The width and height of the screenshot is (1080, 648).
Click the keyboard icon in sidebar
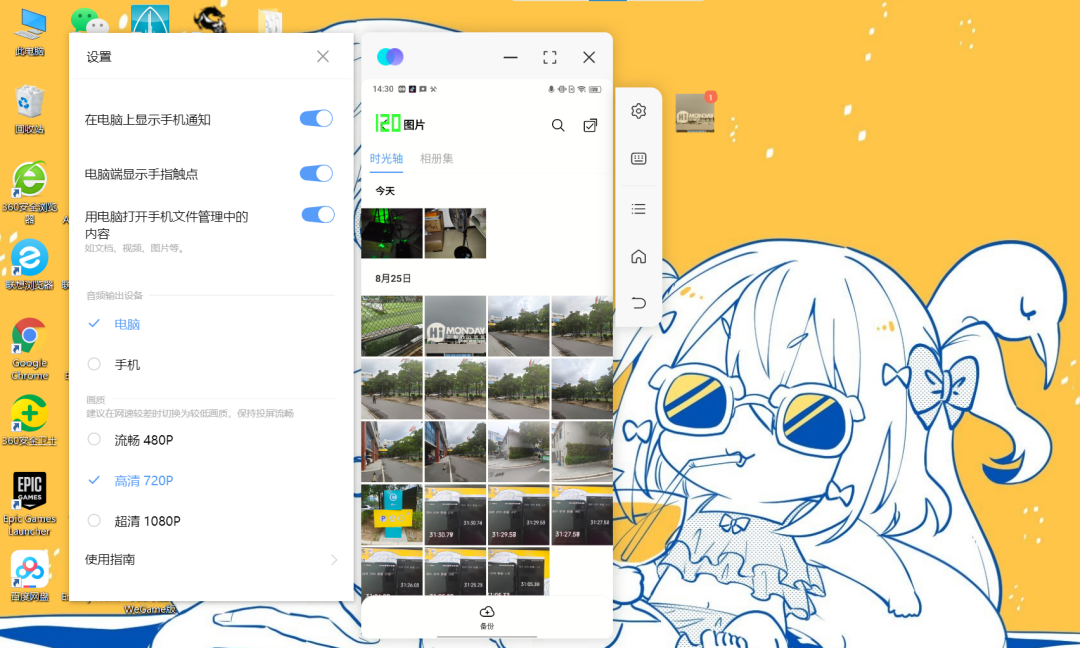click(638, 159)
